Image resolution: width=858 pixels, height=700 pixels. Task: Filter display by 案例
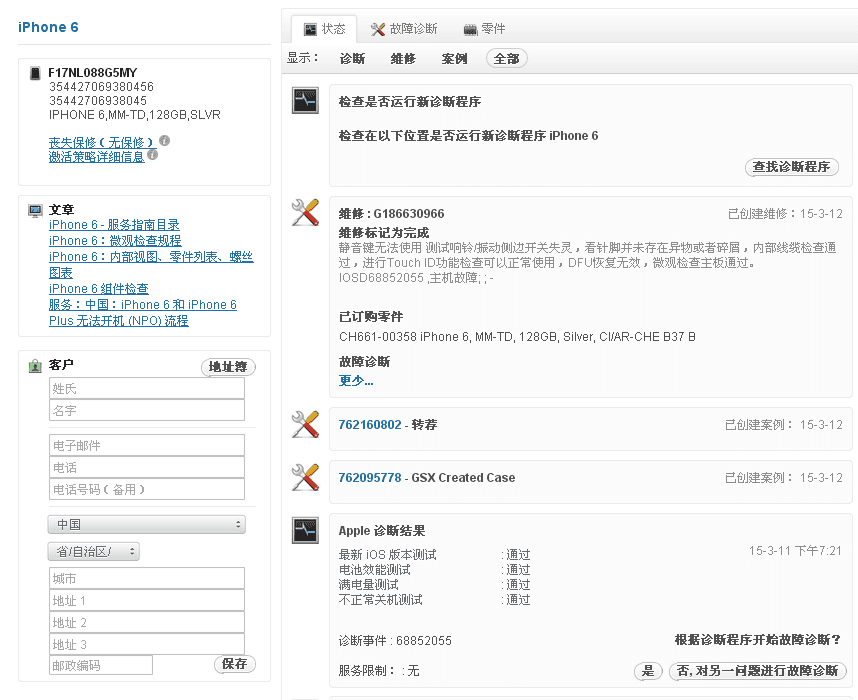pyautogui.click(x=454, y=59)
